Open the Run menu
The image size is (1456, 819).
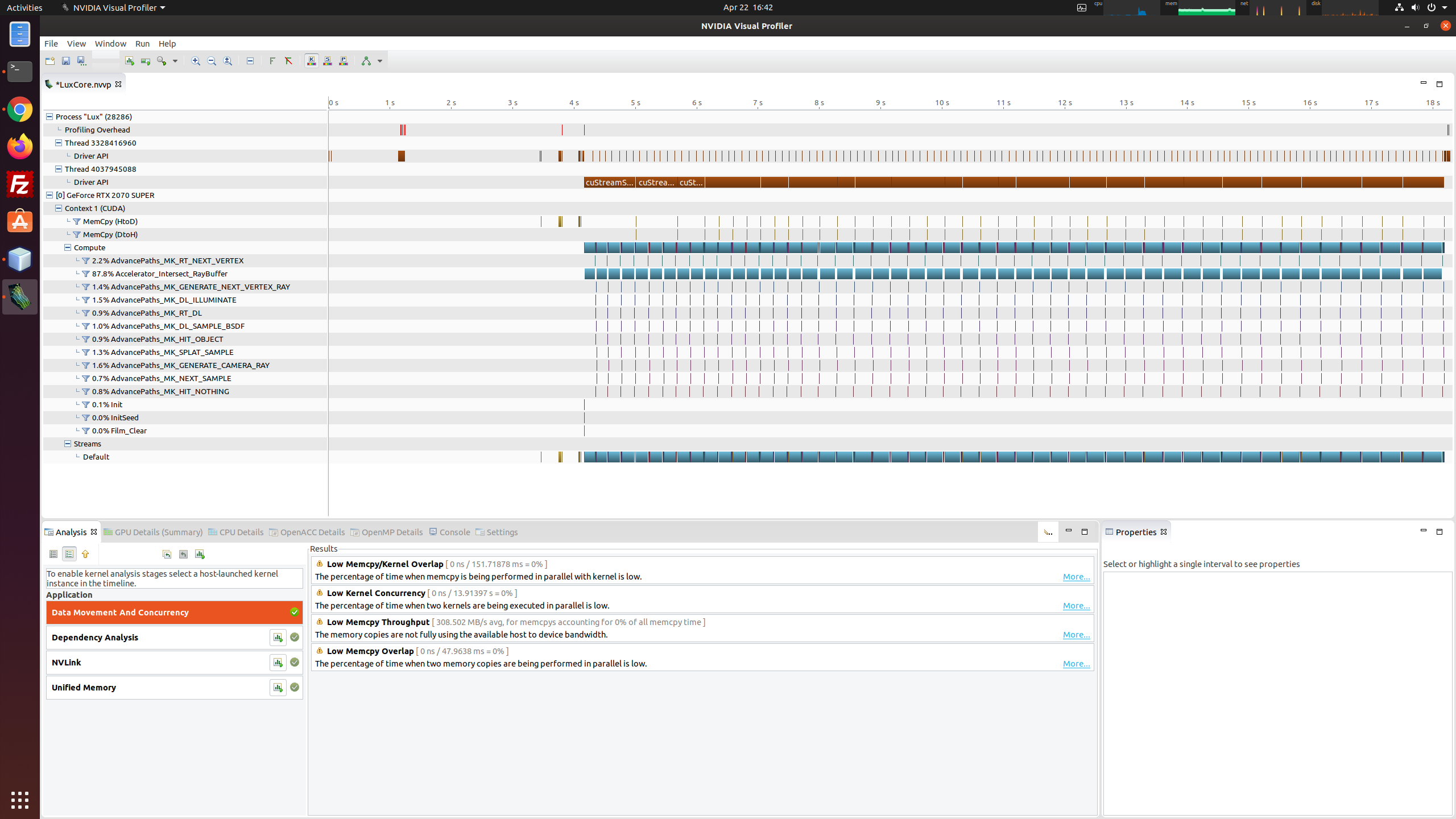(x=142, y=44)
